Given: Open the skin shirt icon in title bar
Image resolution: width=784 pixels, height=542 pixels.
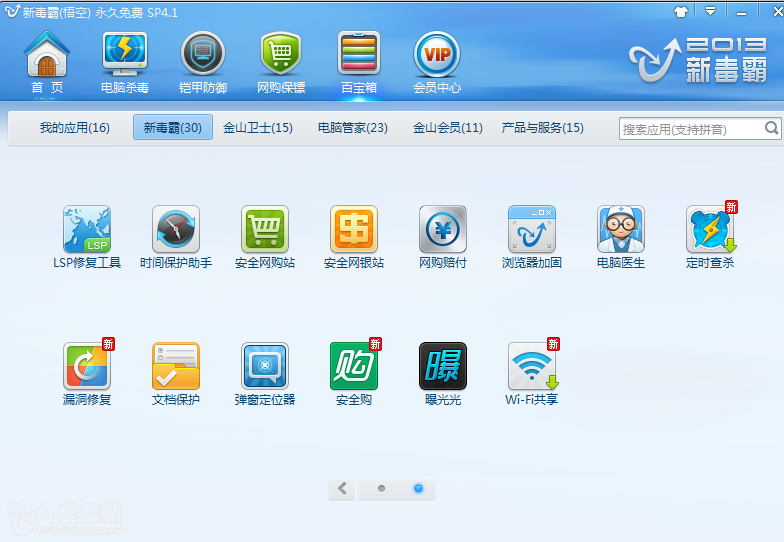Looking at the screenshot, I should coord(681,12).
